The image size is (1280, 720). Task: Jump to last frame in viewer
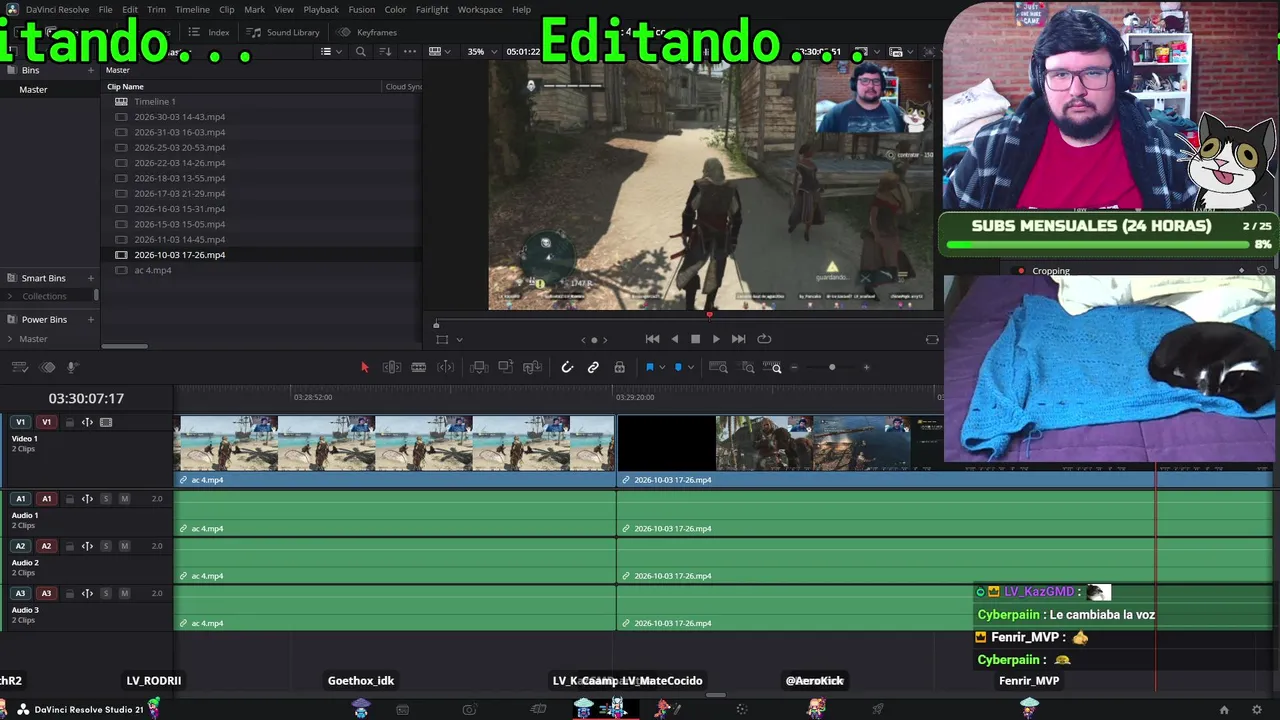click(739, 339)
